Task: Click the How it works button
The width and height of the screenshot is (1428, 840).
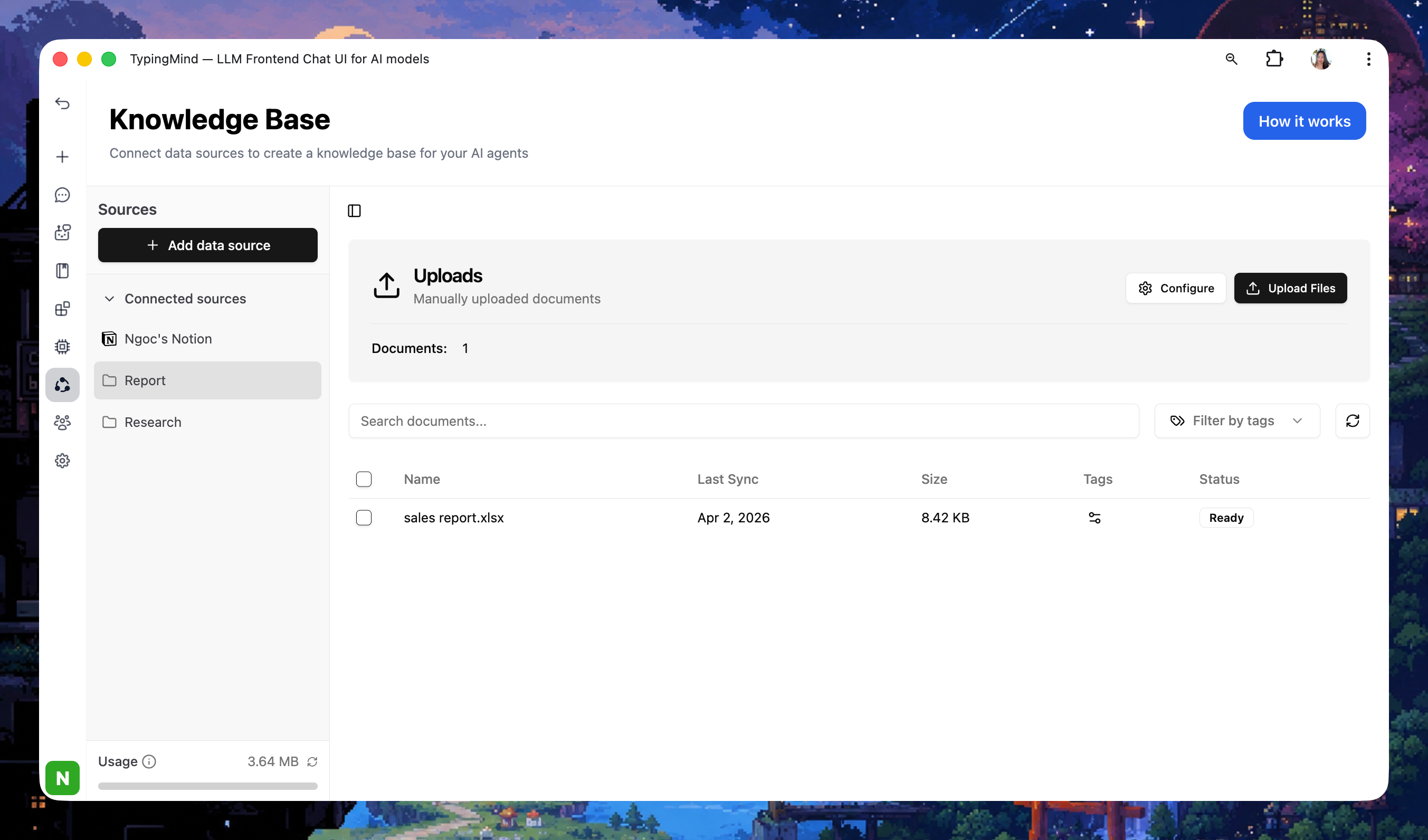Action: click(x=1305, y=121)
